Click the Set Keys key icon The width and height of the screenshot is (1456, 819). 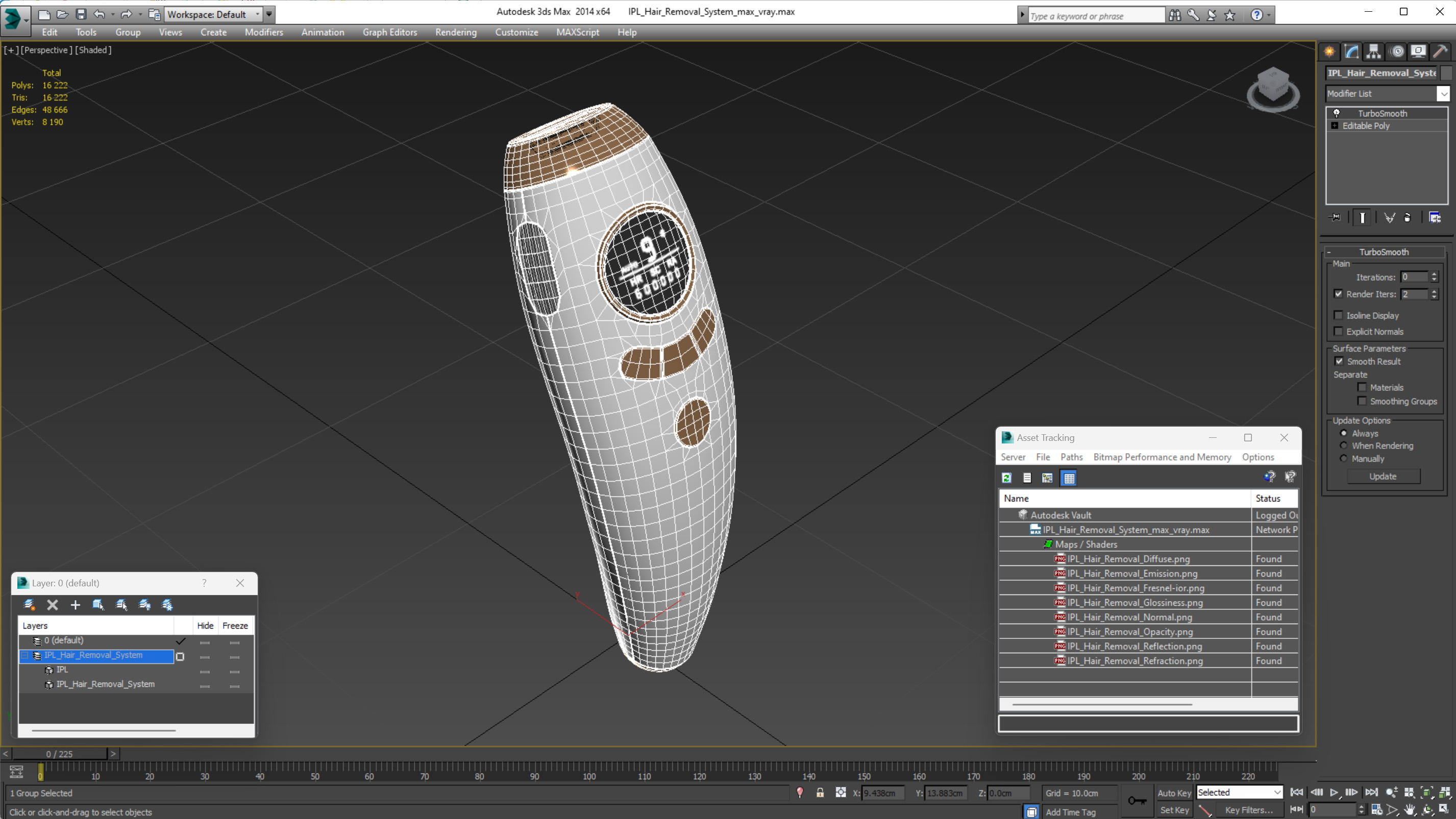1137,800
